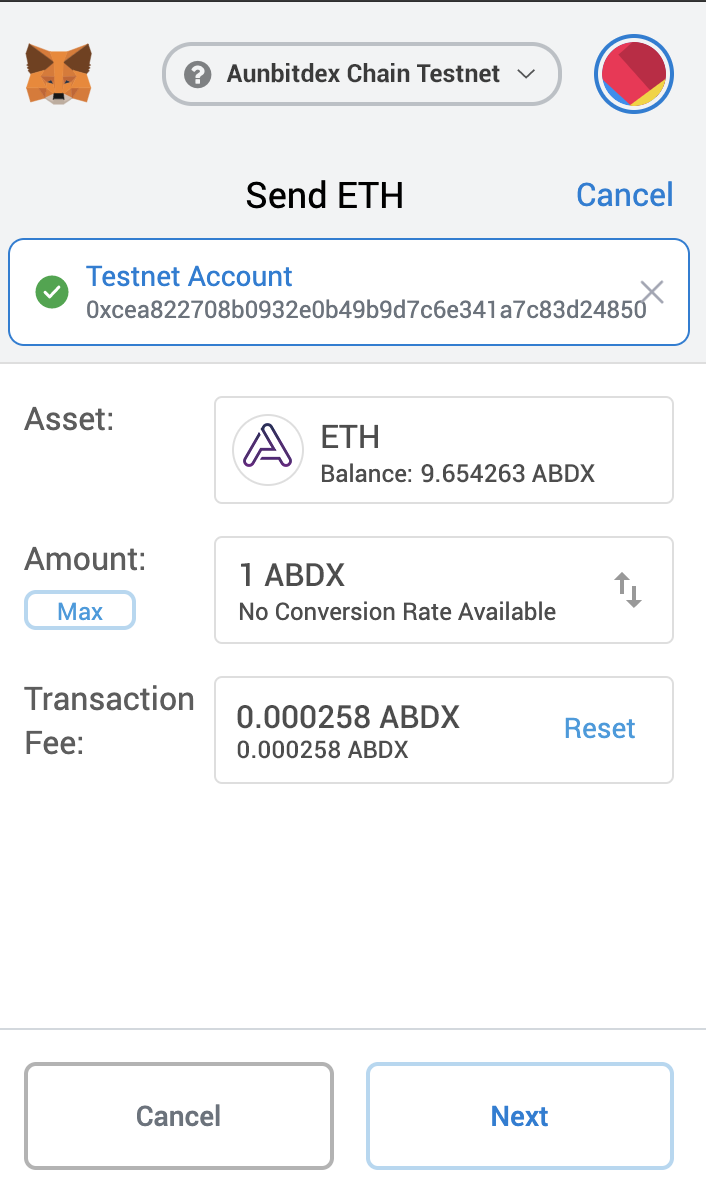Remove the Testnet Account recipient
Screen dimensions: 706x1200
coord(652,292)
